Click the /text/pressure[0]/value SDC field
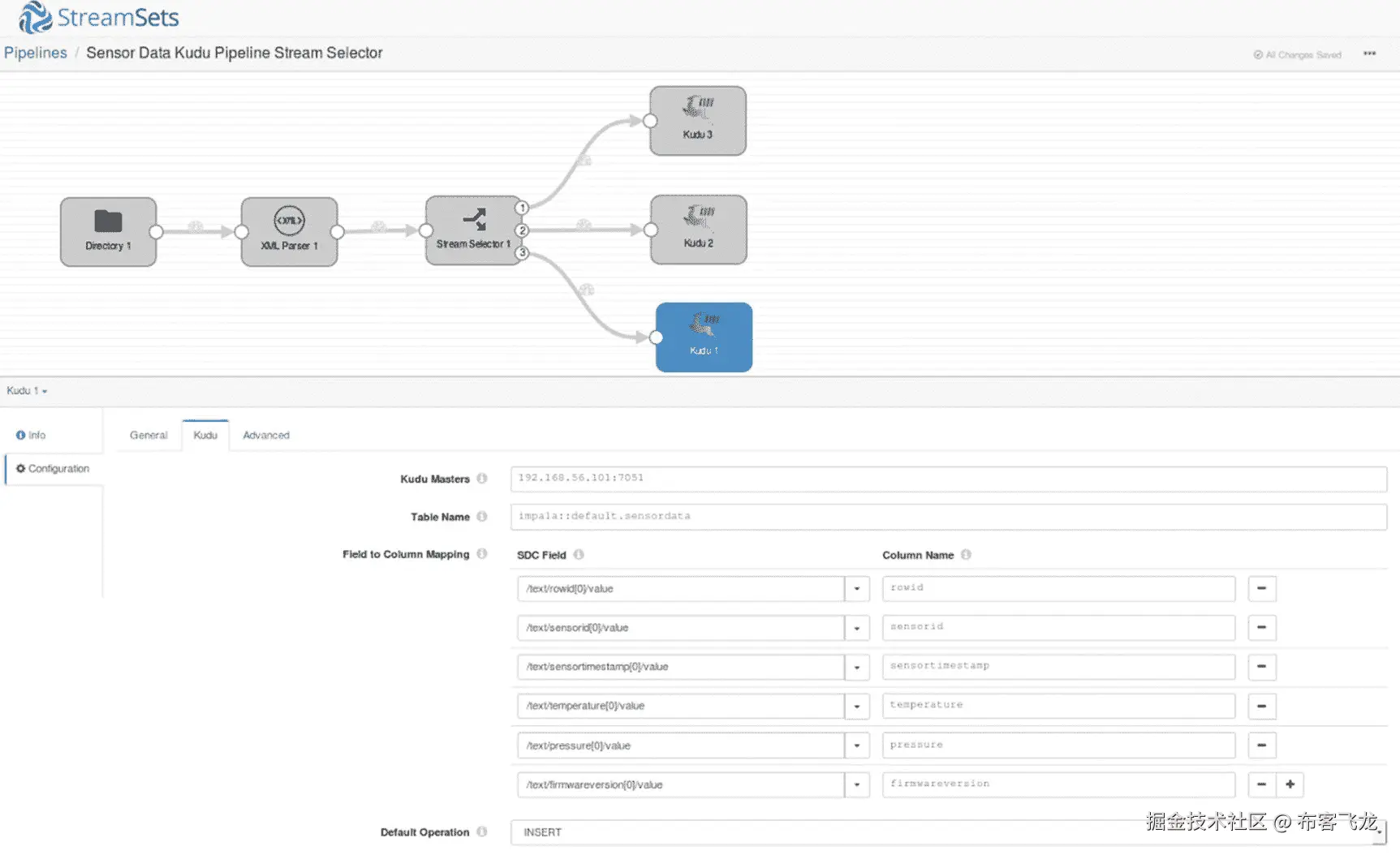 [681, 745]
